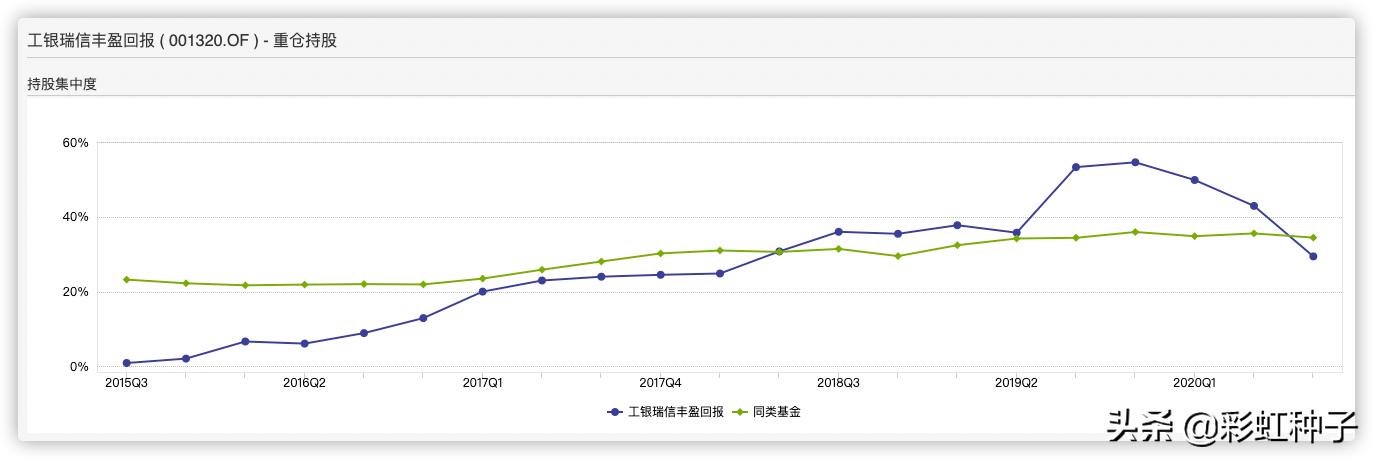Click the 0% y-axis label
1373x459 pixels.
click(79, 367)
